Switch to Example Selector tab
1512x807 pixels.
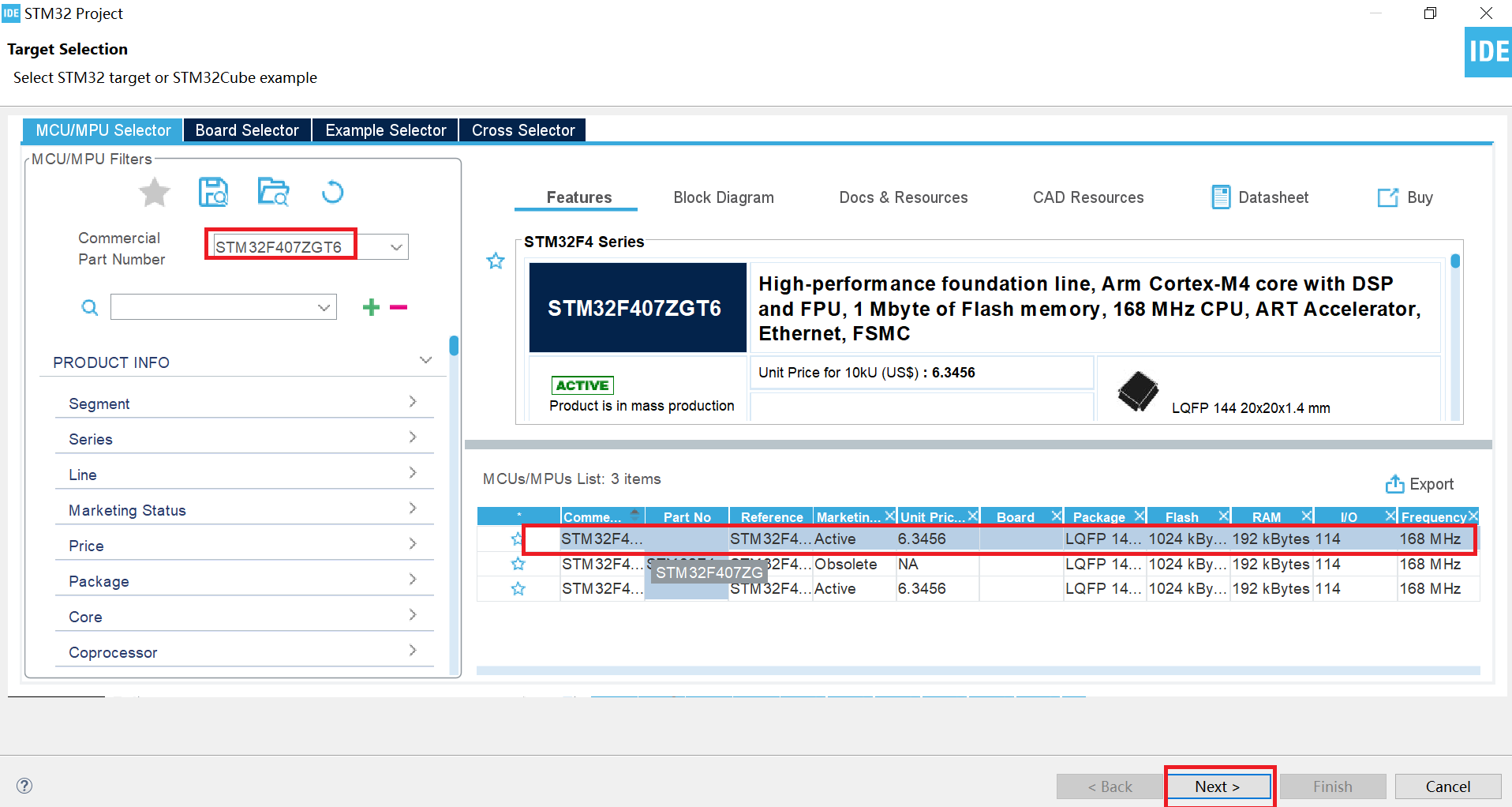(x=386, y=130)
